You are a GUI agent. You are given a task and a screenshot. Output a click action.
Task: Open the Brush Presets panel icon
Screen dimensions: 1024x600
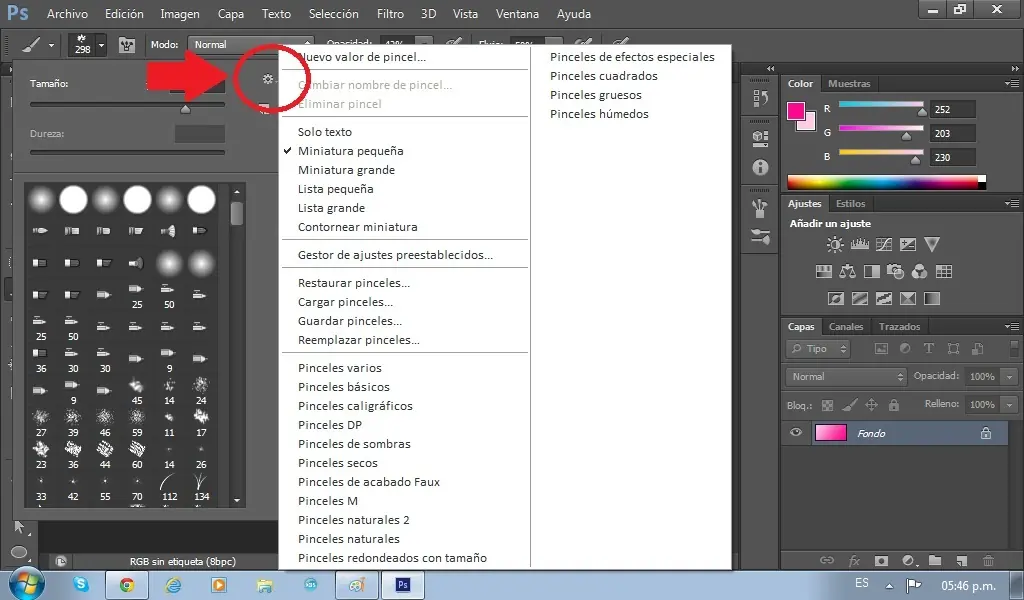[x=760, y=208]
